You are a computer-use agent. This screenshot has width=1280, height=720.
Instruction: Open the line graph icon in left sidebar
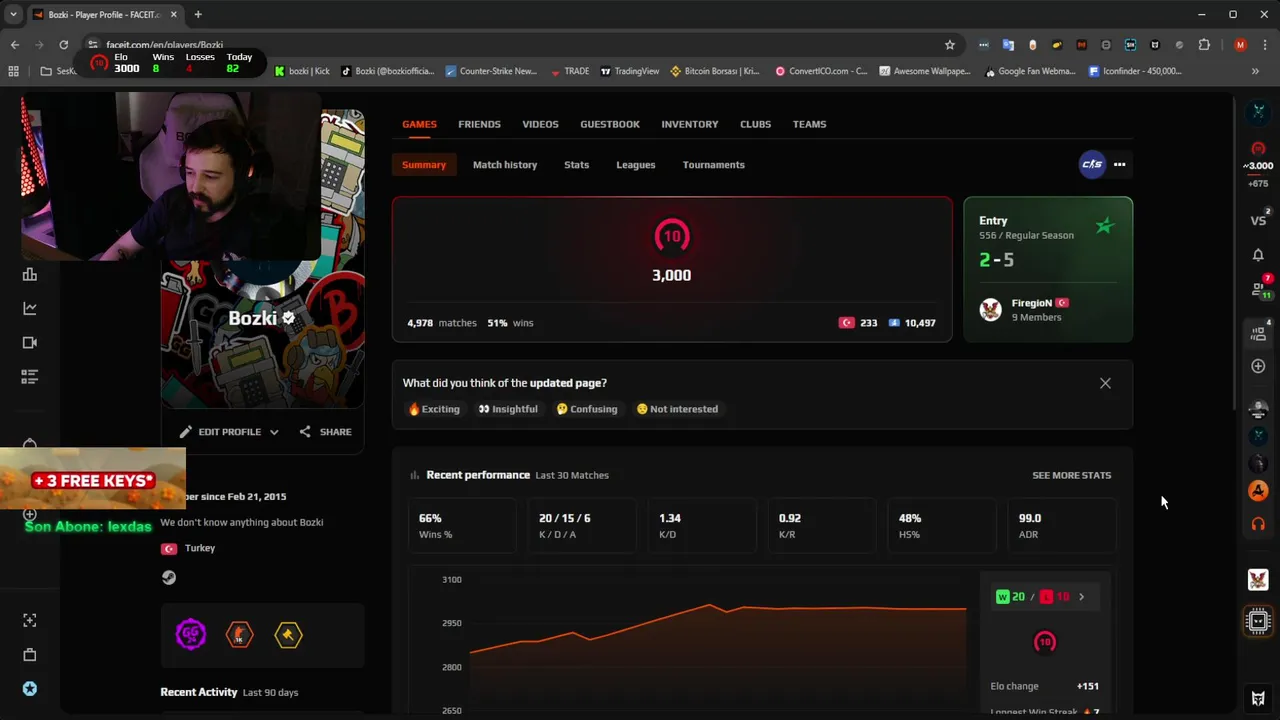tap(30, 309)
